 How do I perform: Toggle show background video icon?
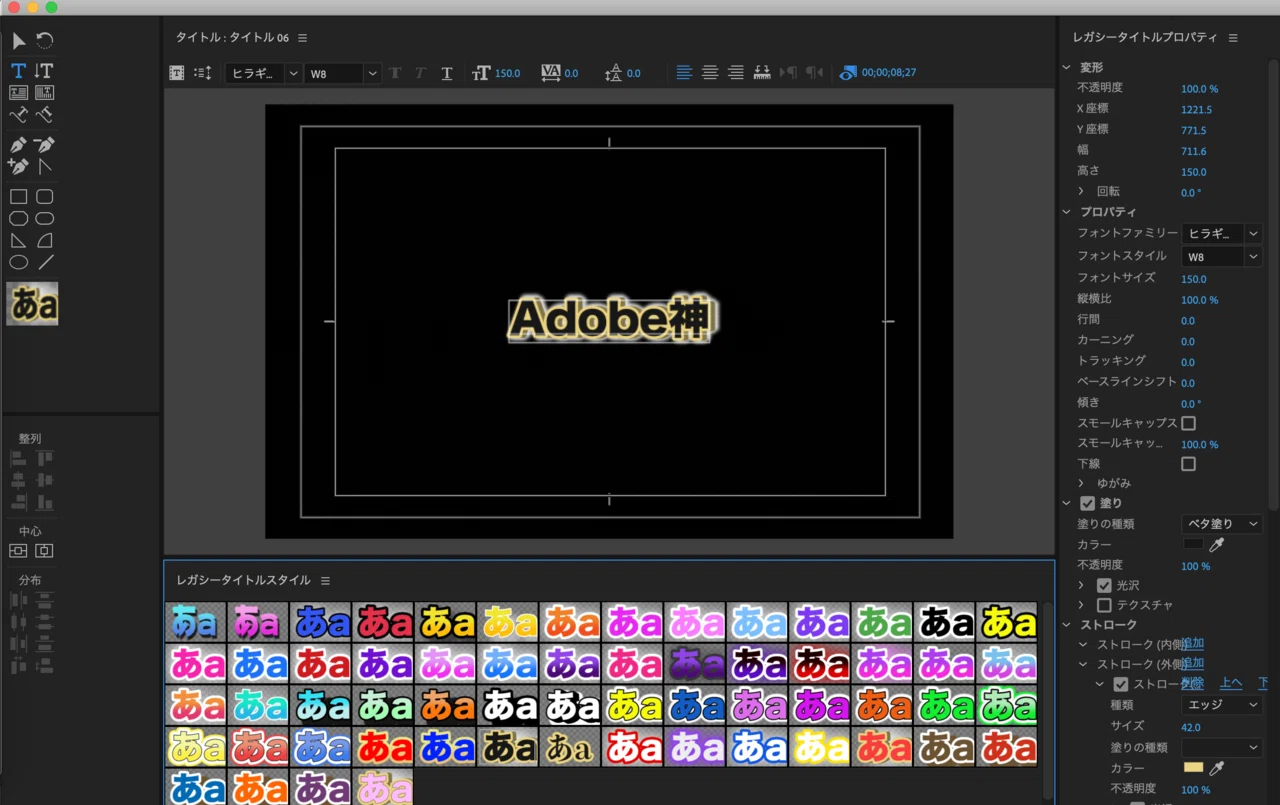(848, 73)
